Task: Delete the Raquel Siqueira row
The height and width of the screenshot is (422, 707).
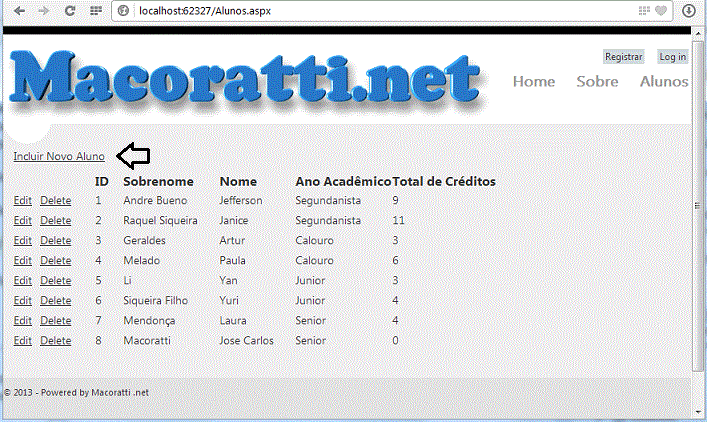Action: click(55, 220)
